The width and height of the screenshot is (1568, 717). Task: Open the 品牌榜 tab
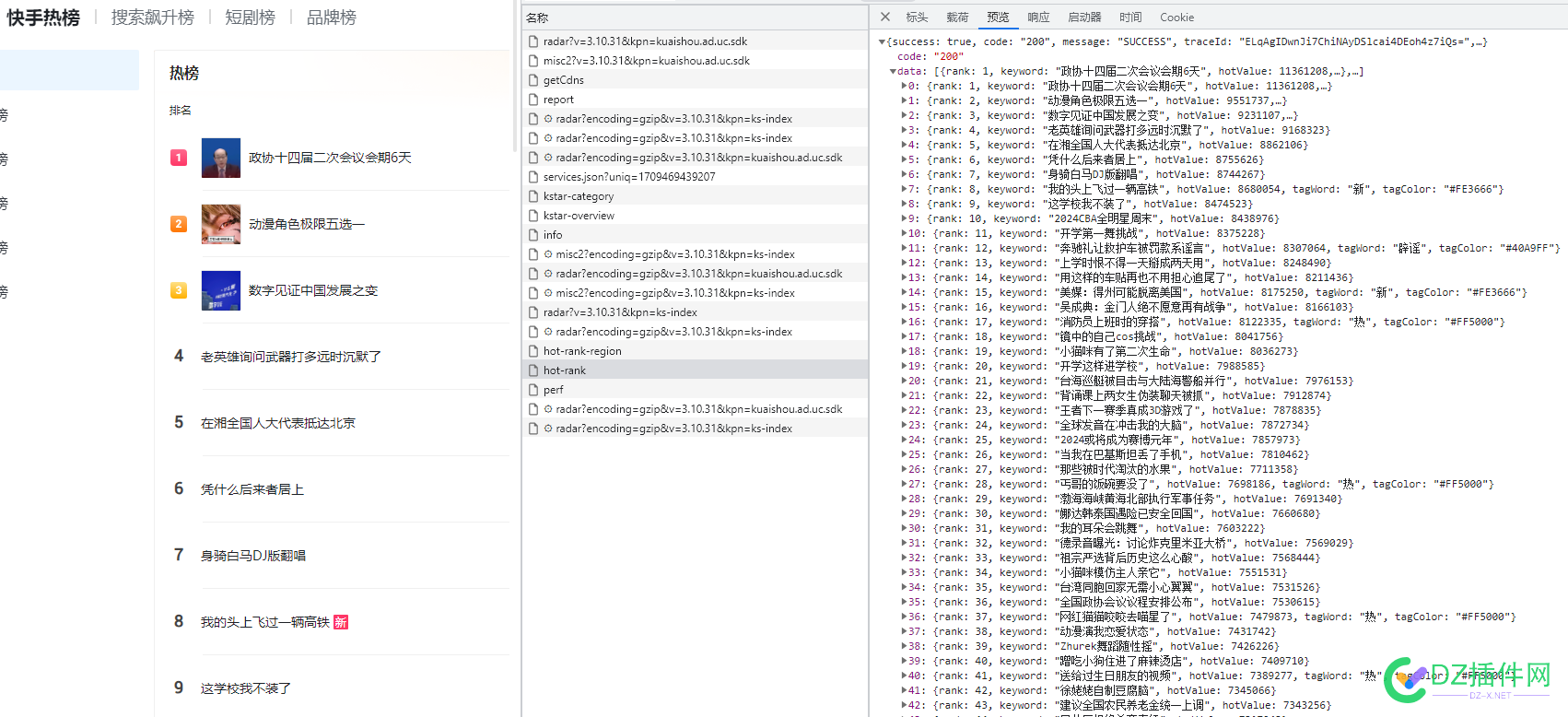click(331, 18)
